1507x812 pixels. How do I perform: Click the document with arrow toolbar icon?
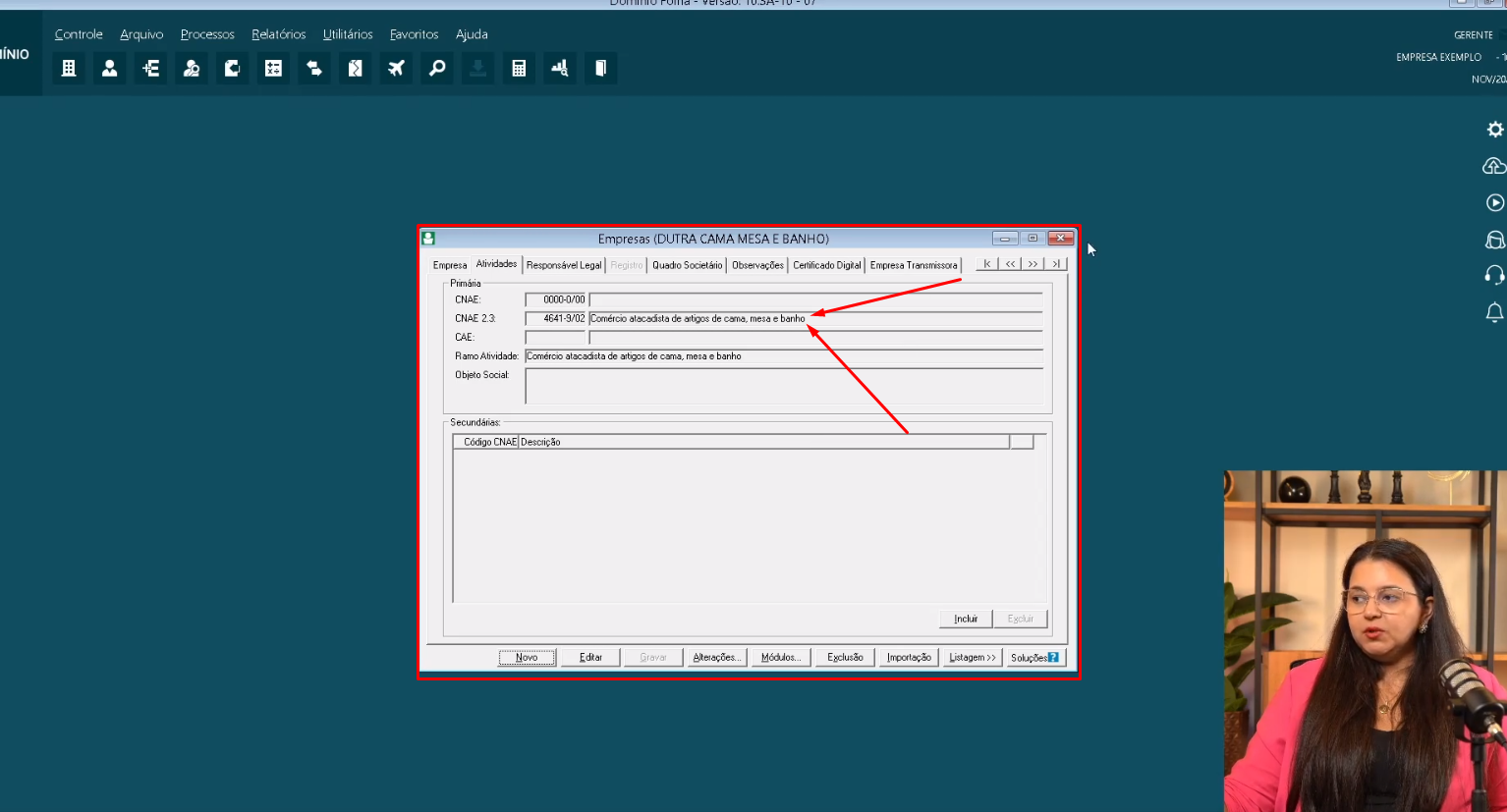click(x=233, y=68)
